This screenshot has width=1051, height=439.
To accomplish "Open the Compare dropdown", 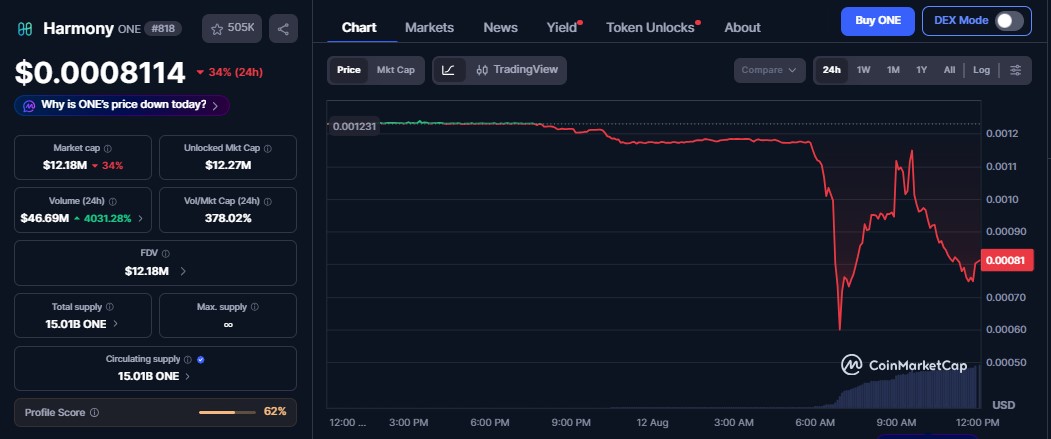I will tap(769, 70).
